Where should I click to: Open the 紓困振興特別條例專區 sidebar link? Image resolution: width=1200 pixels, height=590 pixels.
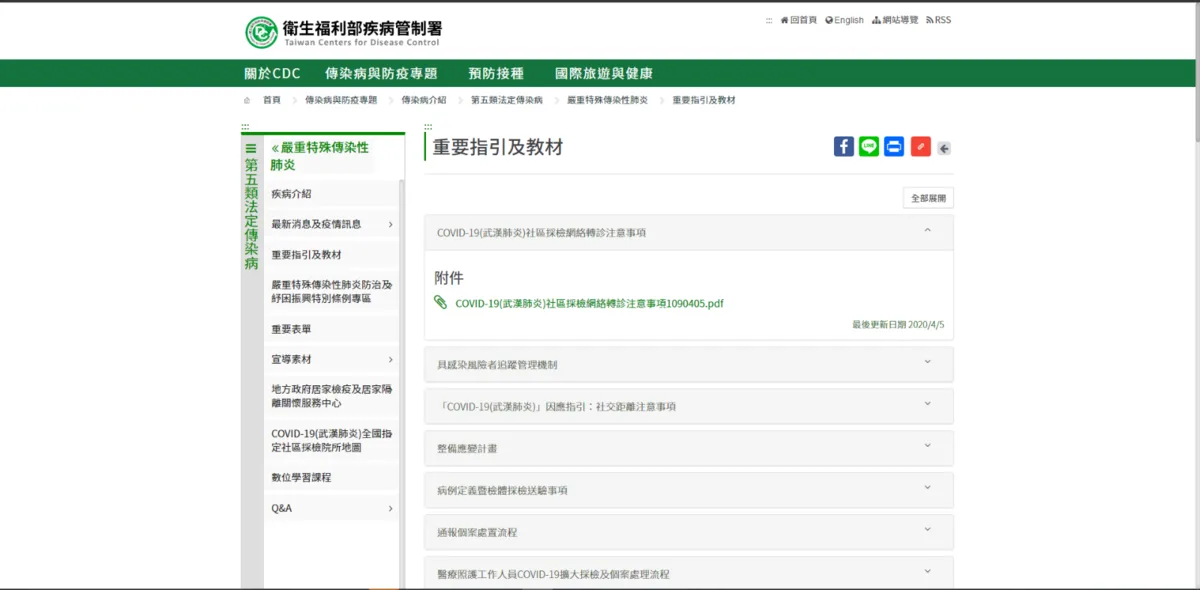coord(331,291)
